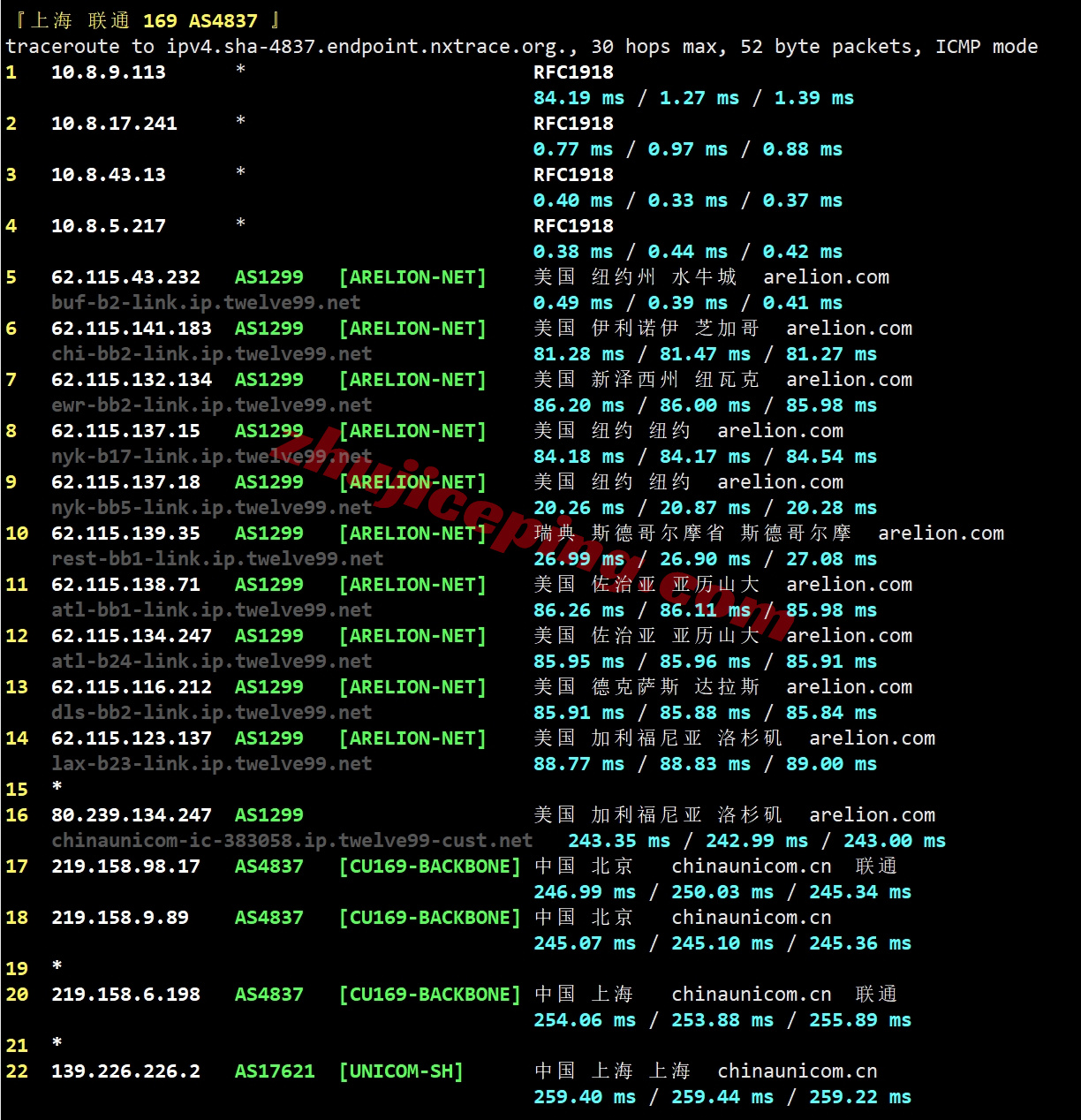Screen dimensions: 1081x1120
Task: Click latency 245.07 ms on hop 18
Action: tap(585, 943)
